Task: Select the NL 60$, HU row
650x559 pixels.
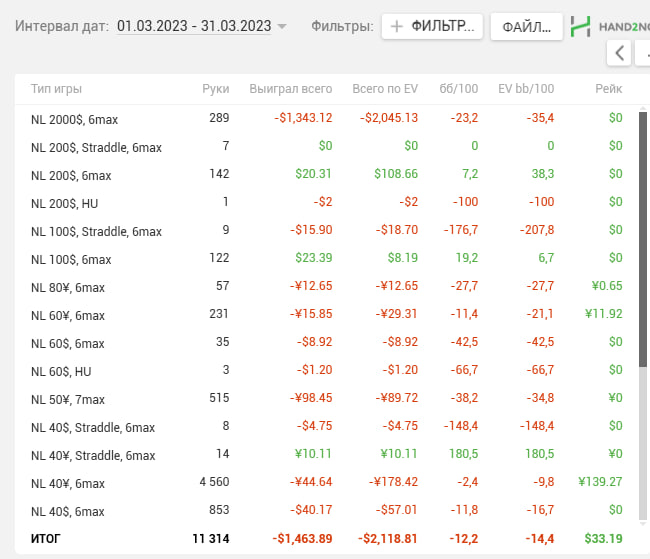Action: [327, 370]
